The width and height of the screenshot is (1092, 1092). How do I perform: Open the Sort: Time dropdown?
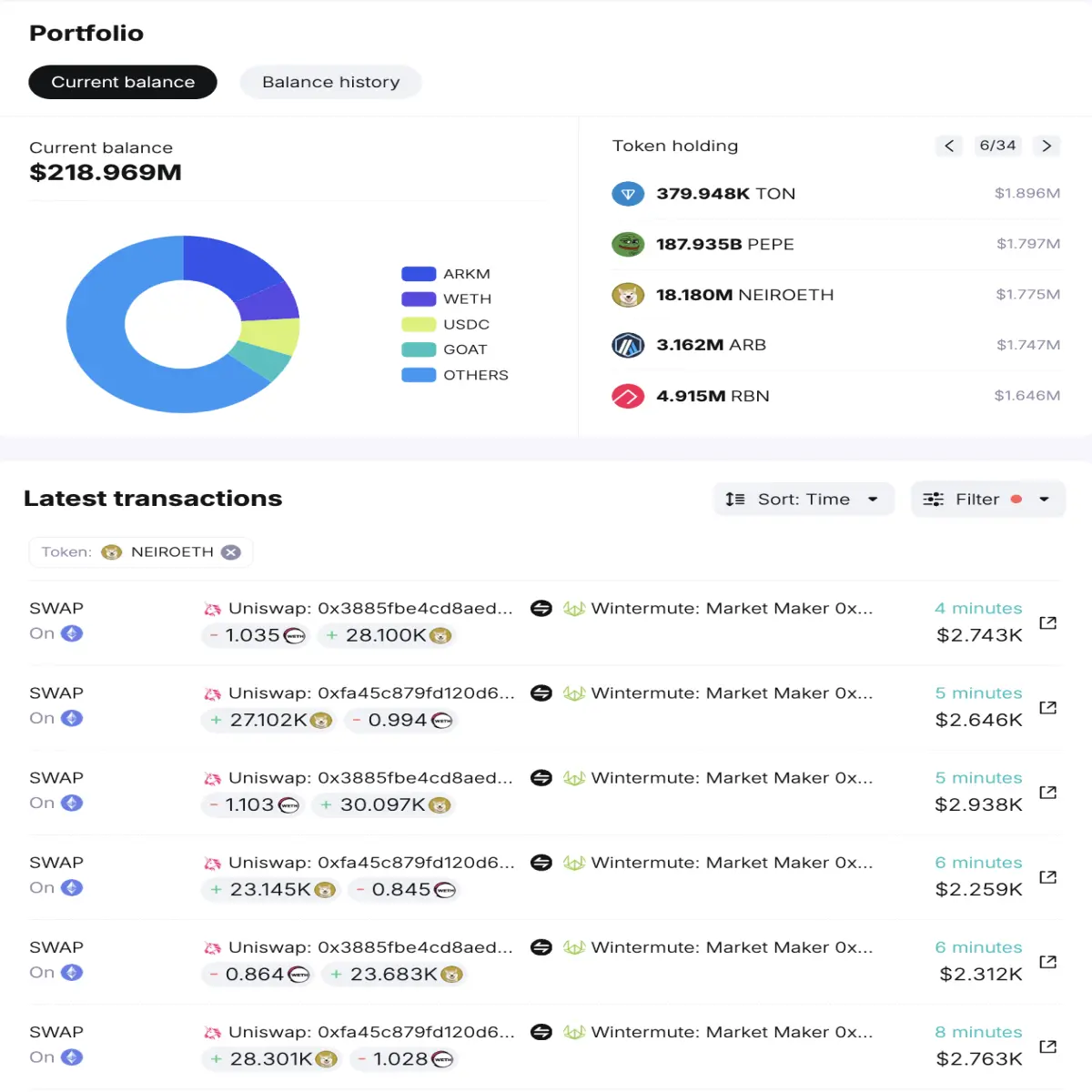[x=803, y=499]
